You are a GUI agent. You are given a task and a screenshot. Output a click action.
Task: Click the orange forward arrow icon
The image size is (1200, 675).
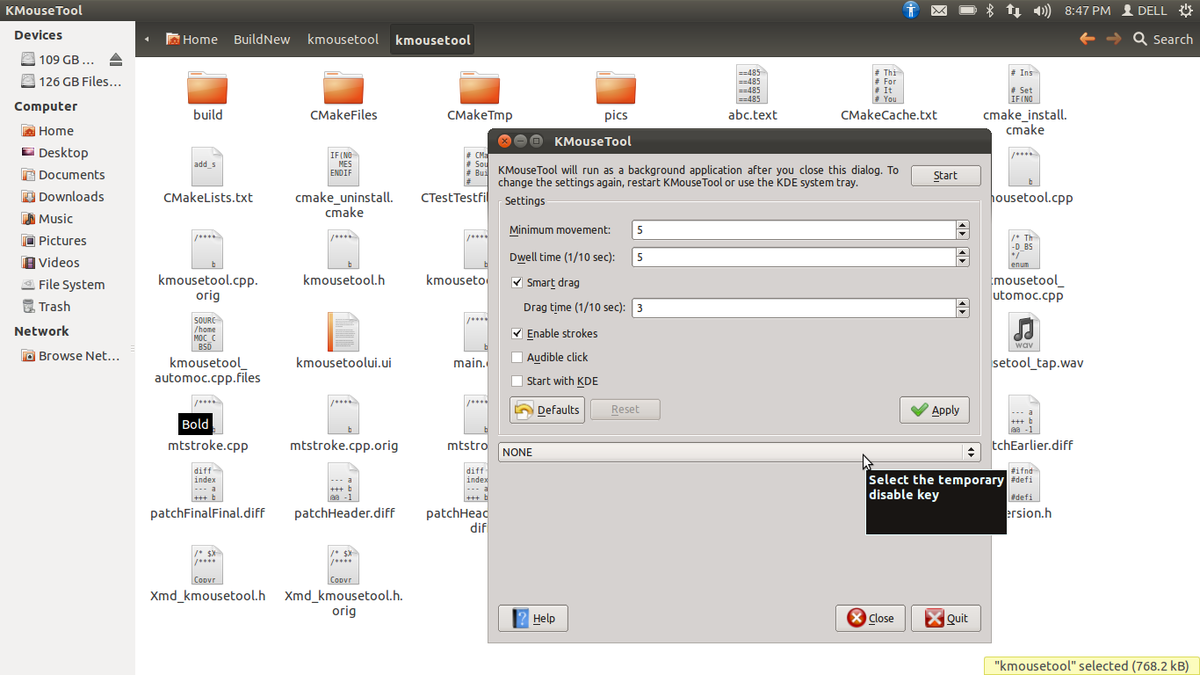[x=1114, y=39]
